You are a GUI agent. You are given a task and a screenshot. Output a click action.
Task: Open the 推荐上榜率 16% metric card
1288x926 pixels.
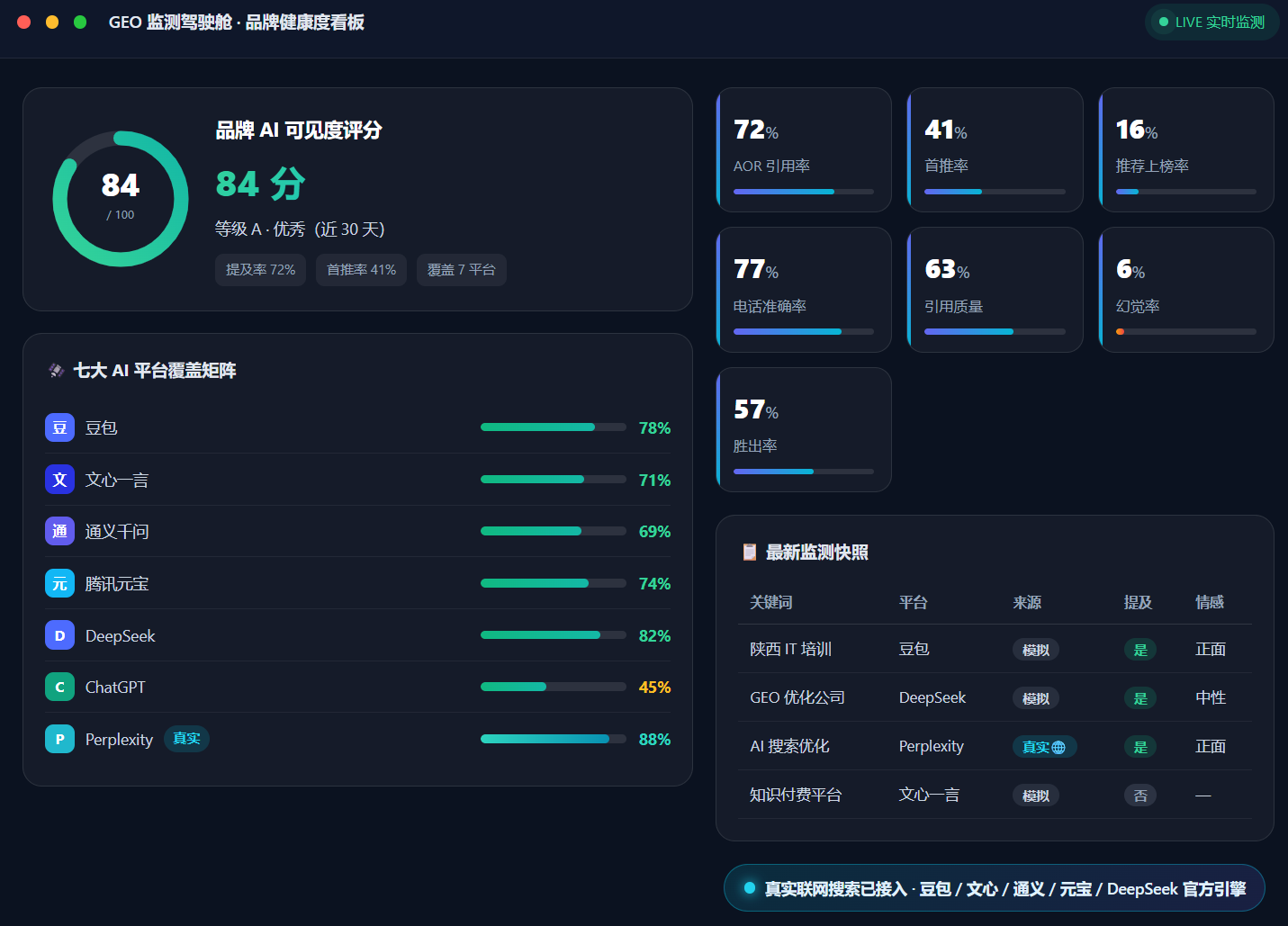1186,149
